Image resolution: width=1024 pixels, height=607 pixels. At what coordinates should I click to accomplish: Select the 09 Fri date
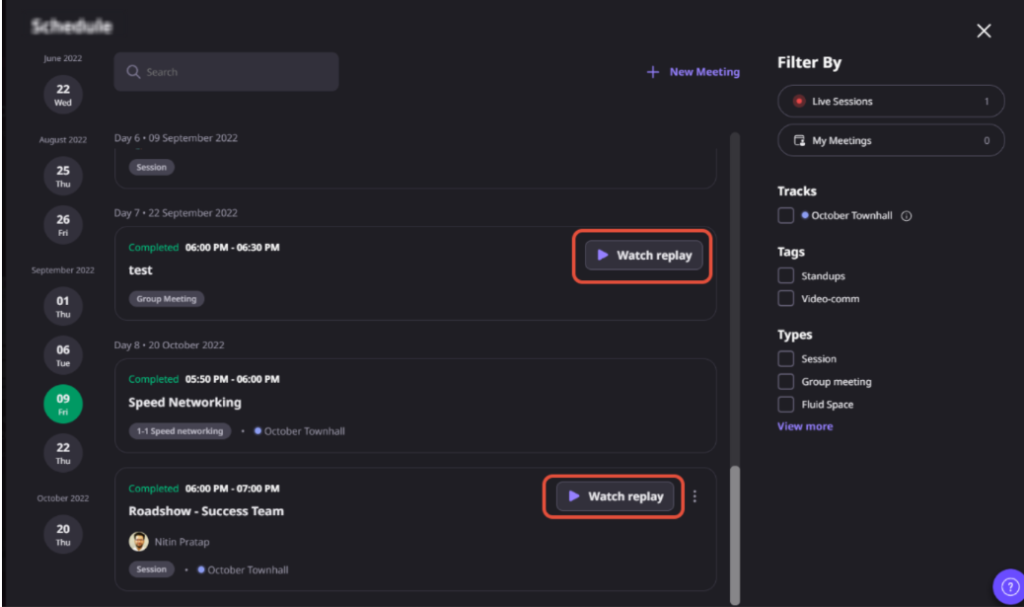(63, 404)
